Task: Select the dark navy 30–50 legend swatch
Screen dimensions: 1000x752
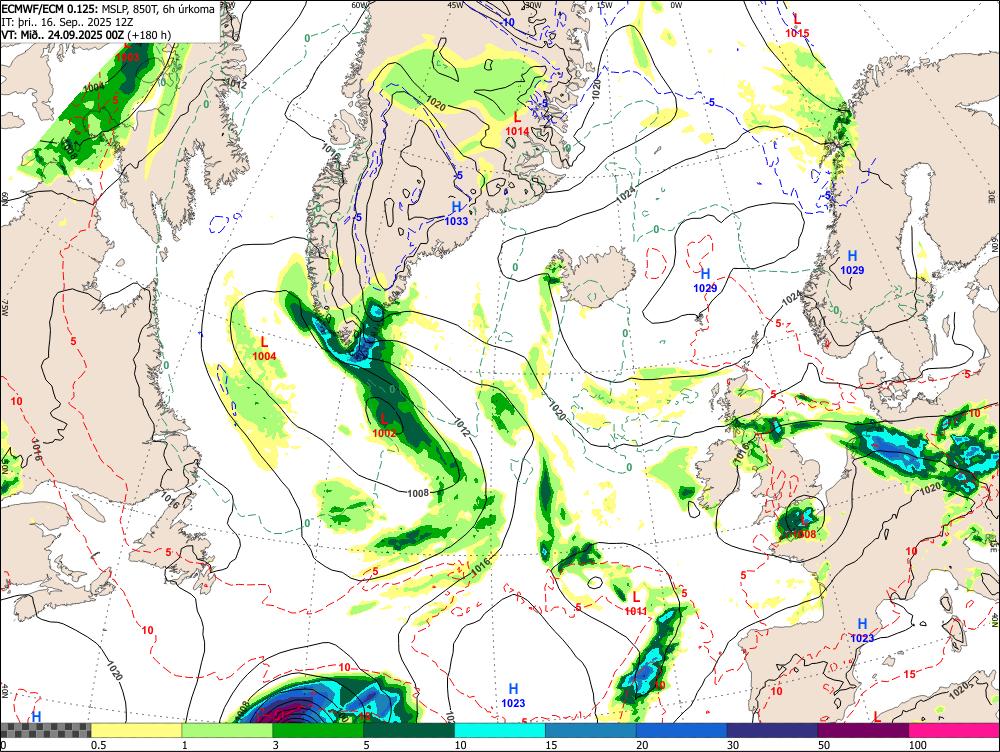Action: [772, 730]
